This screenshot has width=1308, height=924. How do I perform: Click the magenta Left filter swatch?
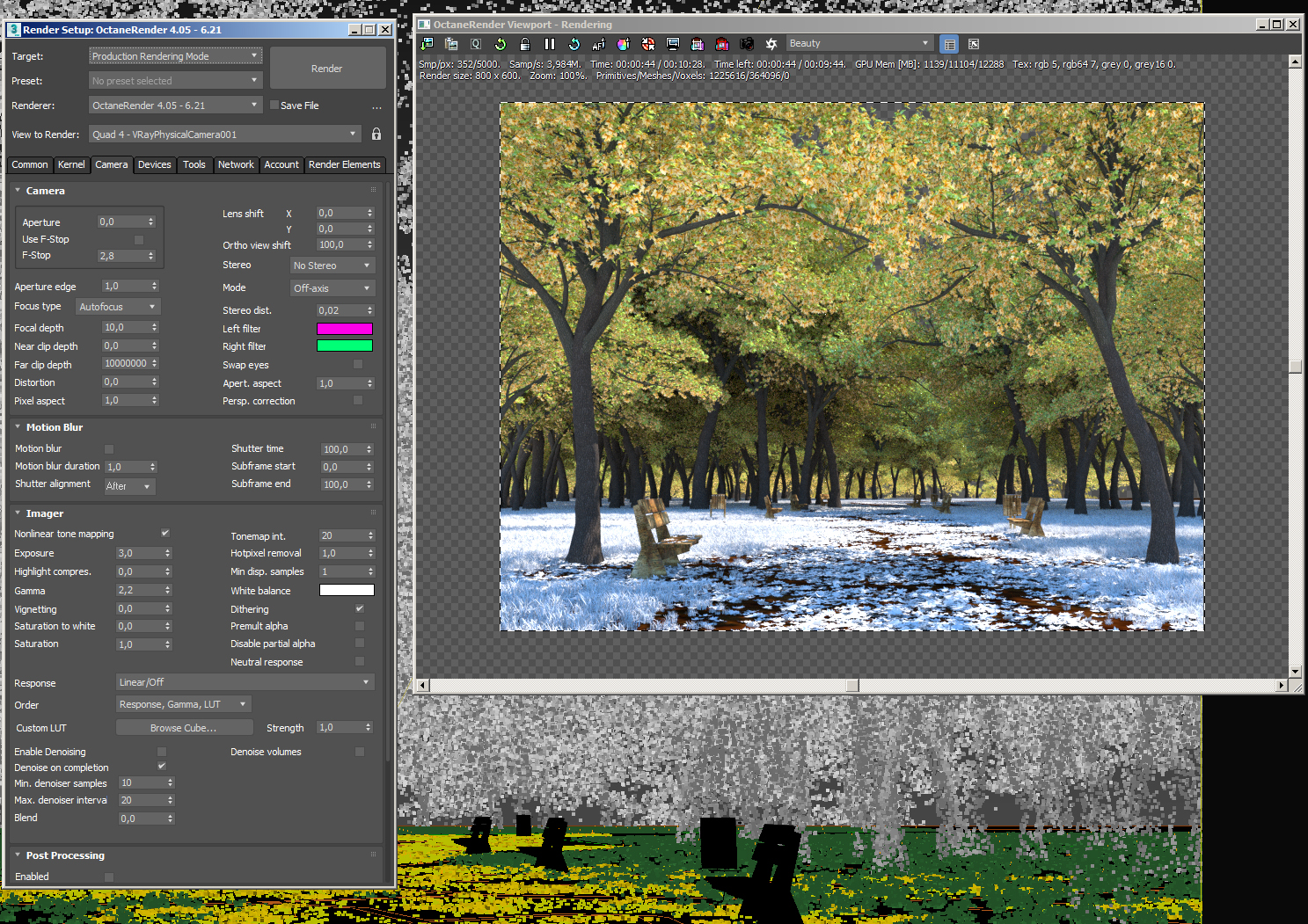point(345,329)
